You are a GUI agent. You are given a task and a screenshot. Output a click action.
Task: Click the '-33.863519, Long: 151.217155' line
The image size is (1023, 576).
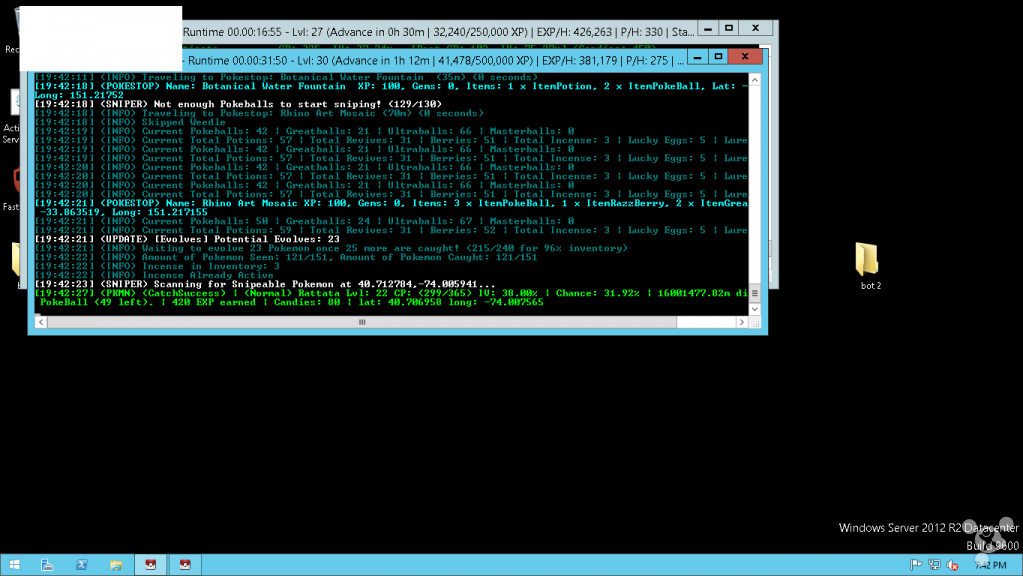[x=124, y=212]
